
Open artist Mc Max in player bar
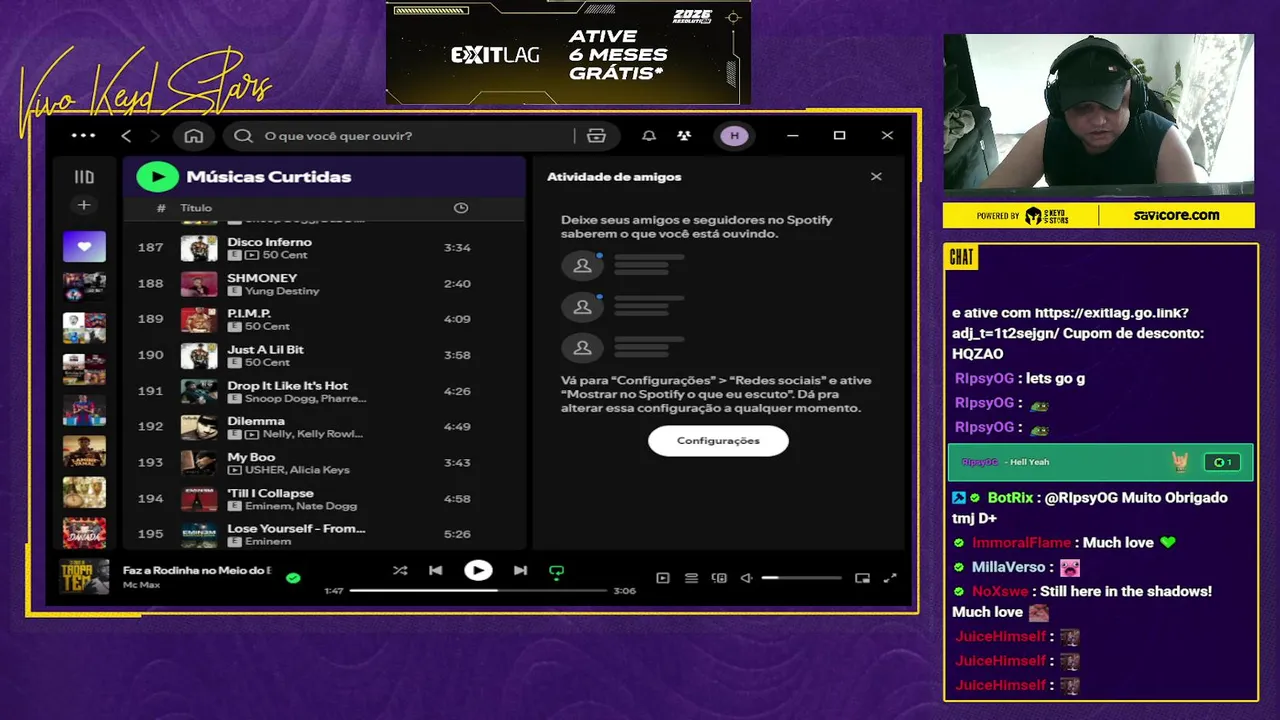click(143, 585)
